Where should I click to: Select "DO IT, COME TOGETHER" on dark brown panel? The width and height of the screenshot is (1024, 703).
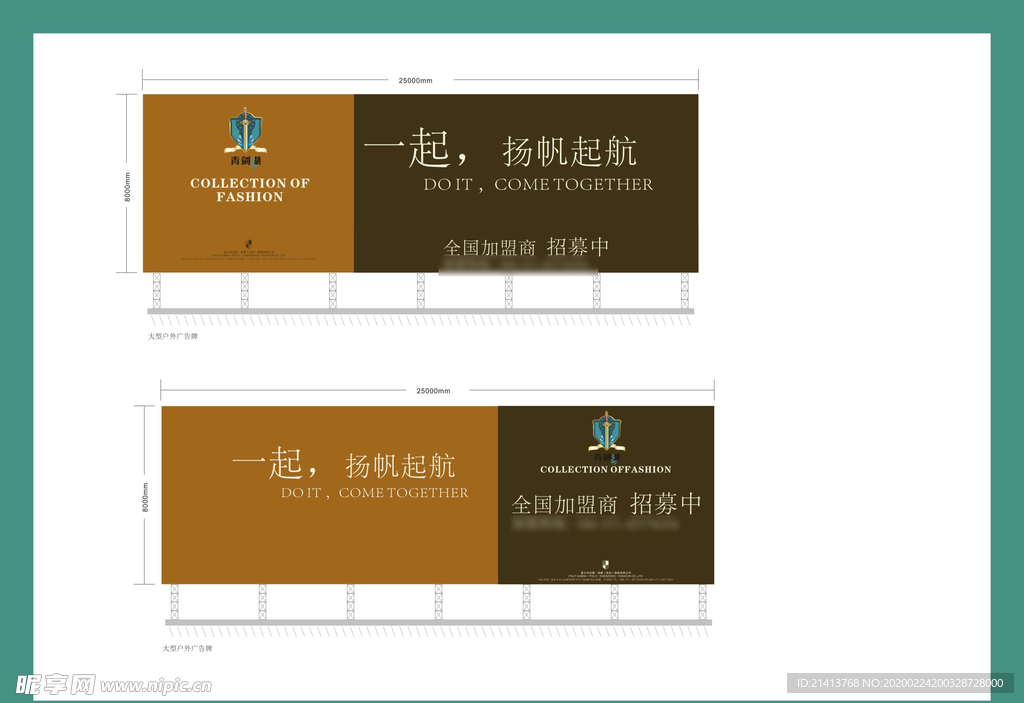coord(538,184)
